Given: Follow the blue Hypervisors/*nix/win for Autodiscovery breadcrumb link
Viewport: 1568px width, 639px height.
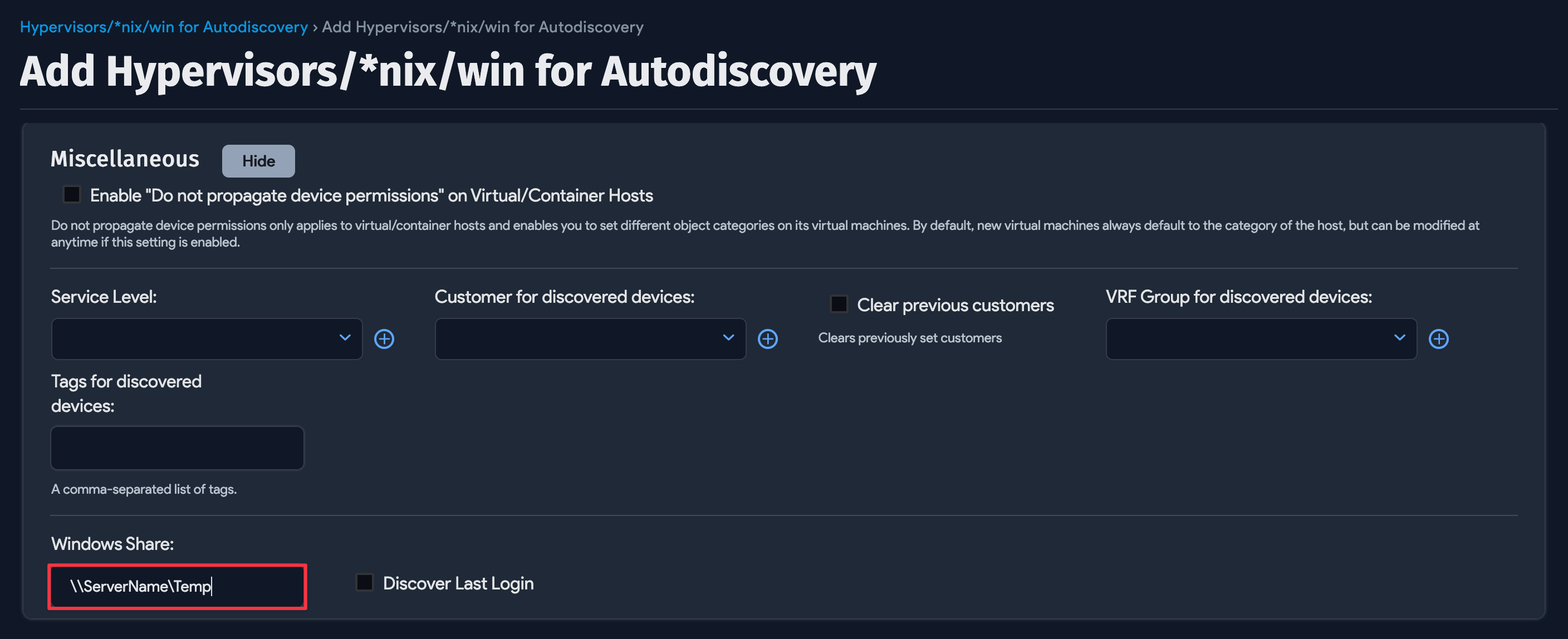Looking at the screenshot, I should [164, 27].
